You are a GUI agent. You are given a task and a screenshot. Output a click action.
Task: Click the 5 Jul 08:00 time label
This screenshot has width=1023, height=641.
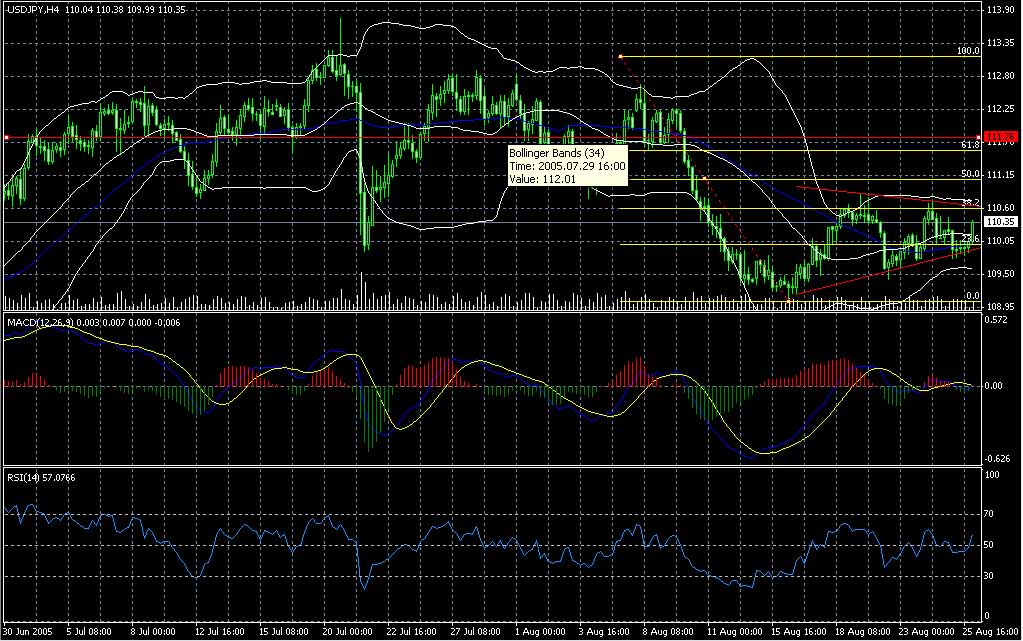click(x=89, y=632)
